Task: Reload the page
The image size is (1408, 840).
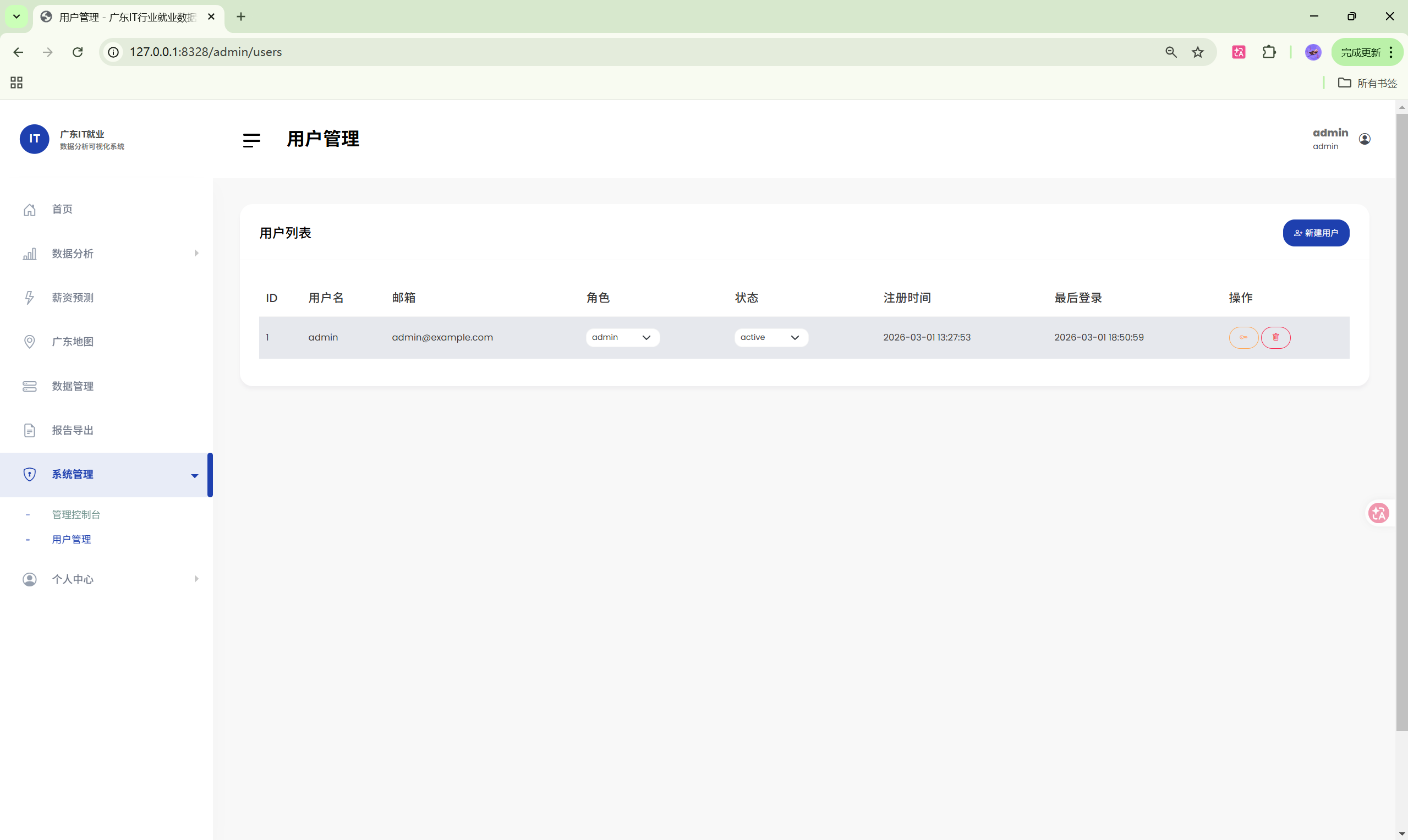Action: [78, 52]
